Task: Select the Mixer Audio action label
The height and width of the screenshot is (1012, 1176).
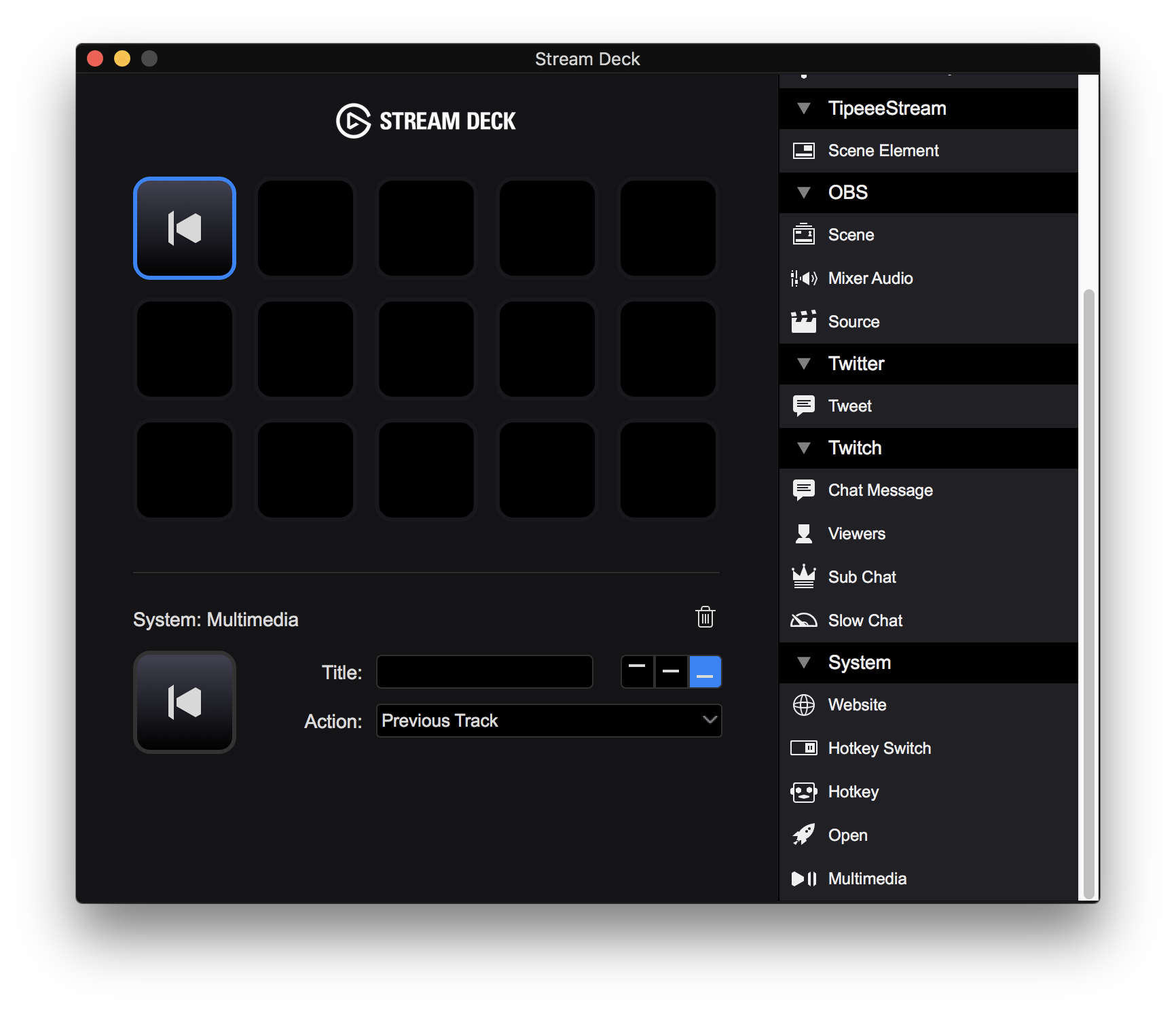Action: pyautogui.click(x=870, y=278)
